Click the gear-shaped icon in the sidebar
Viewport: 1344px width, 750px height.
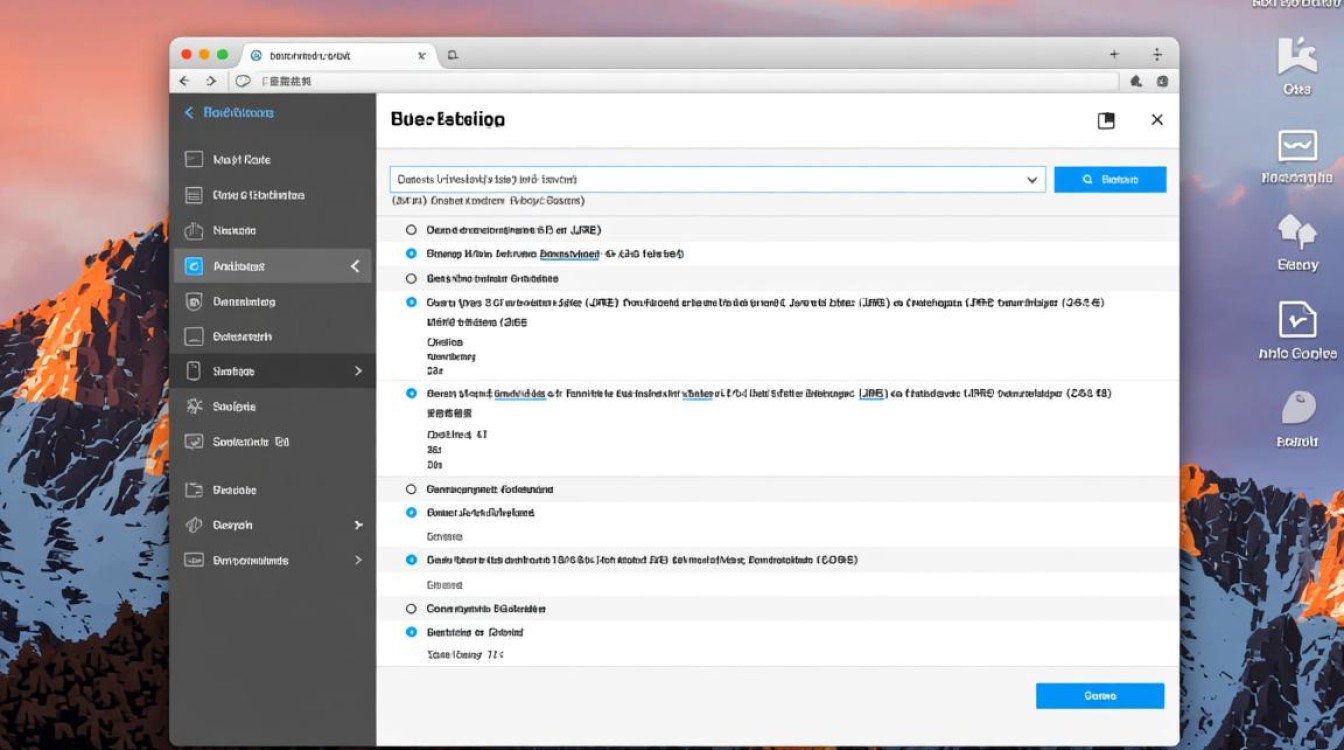194,407
